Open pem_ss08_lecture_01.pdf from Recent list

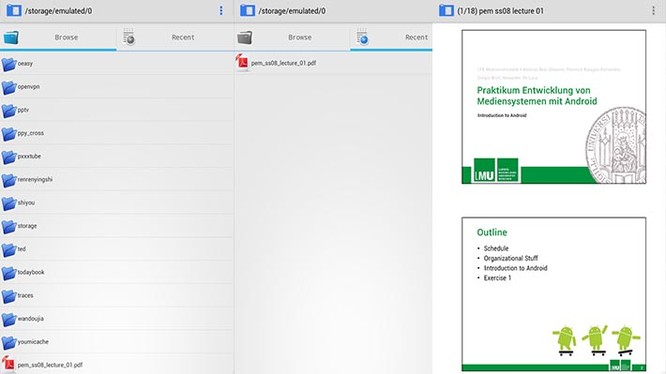(333, 63)
